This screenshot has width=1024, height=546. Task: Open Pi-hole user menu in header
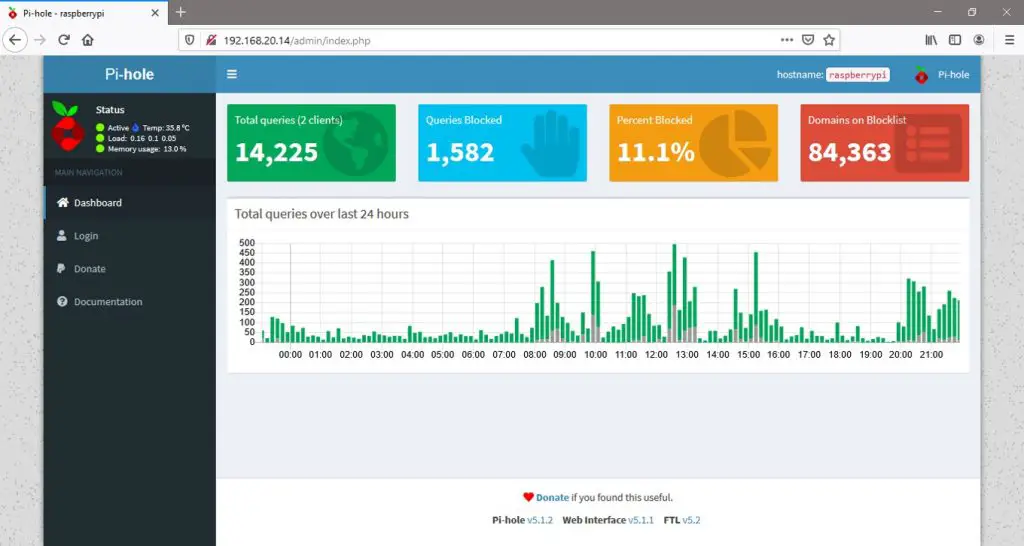pyautogui.click(x=941, y=75)
